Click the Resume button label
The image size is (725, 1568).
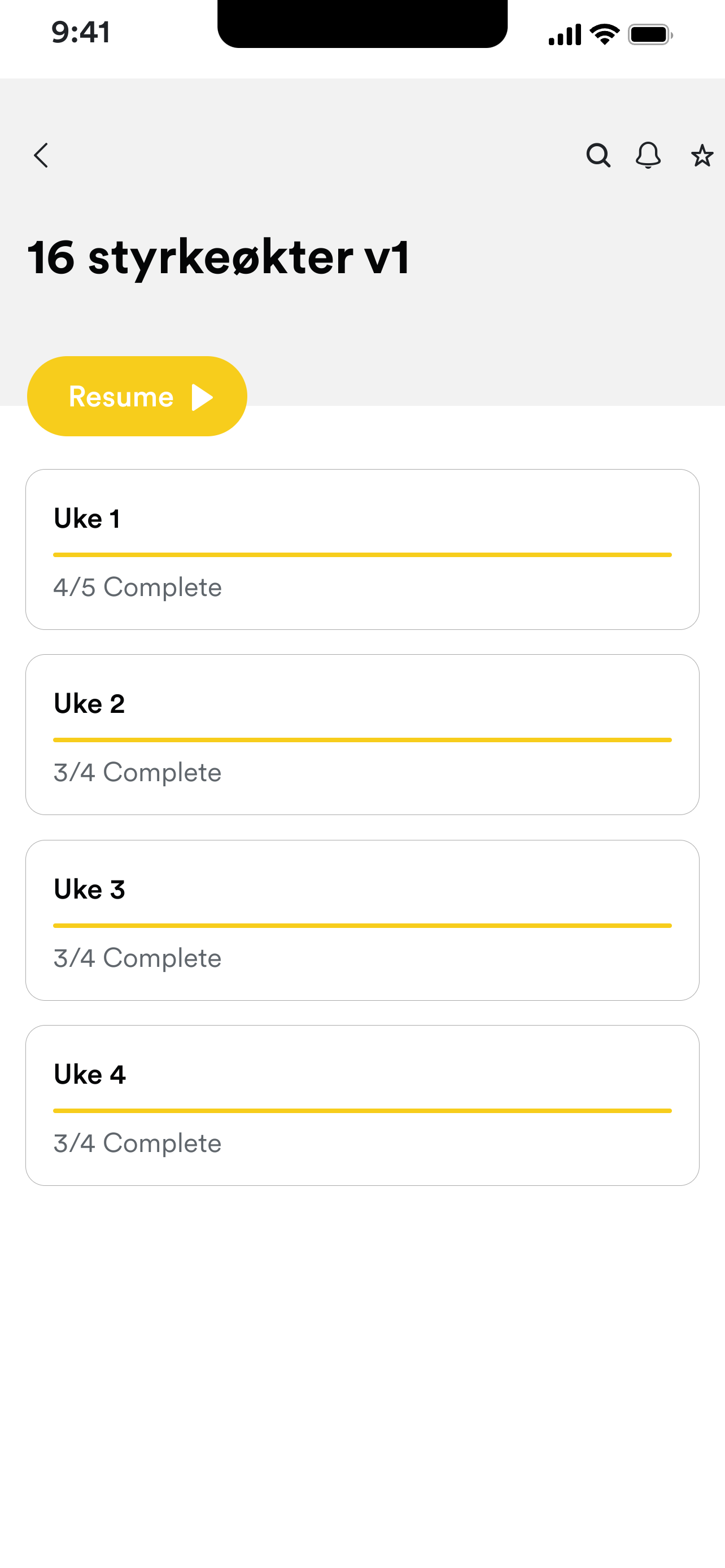coord(121,397)
